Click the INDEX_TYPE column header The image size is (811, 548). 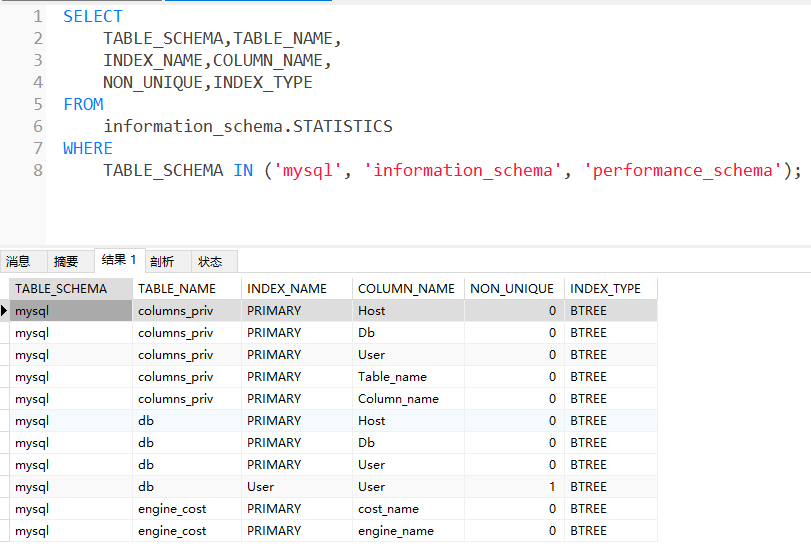click(x=611, y=288)
